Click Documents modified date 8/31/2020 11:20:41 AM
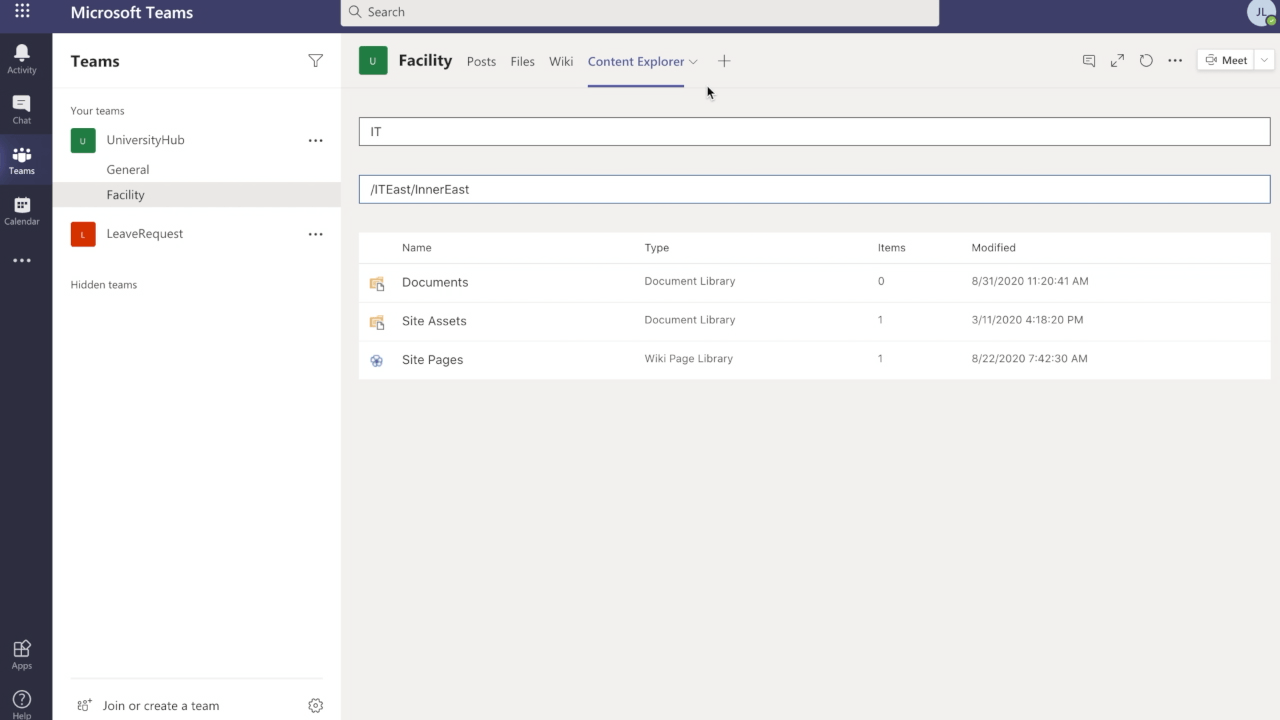 pos(1030,282)
